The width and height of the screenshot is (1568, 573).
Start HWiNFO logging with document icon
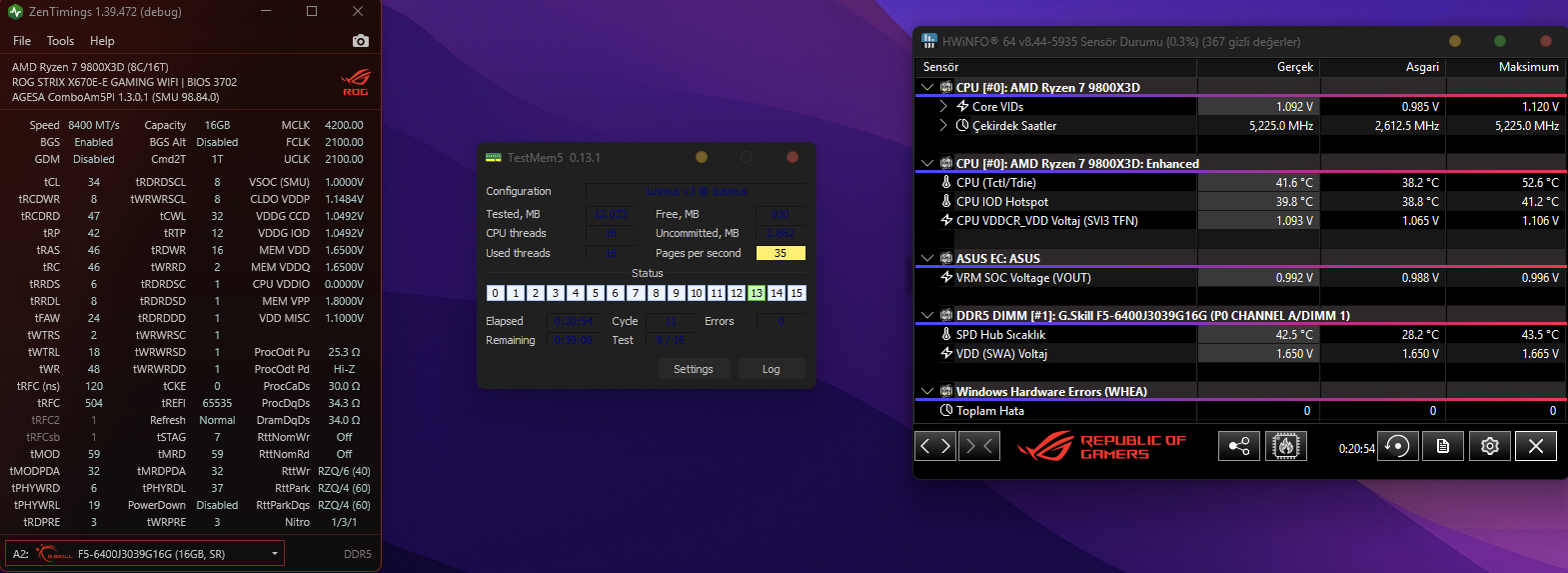[1443, 446]
